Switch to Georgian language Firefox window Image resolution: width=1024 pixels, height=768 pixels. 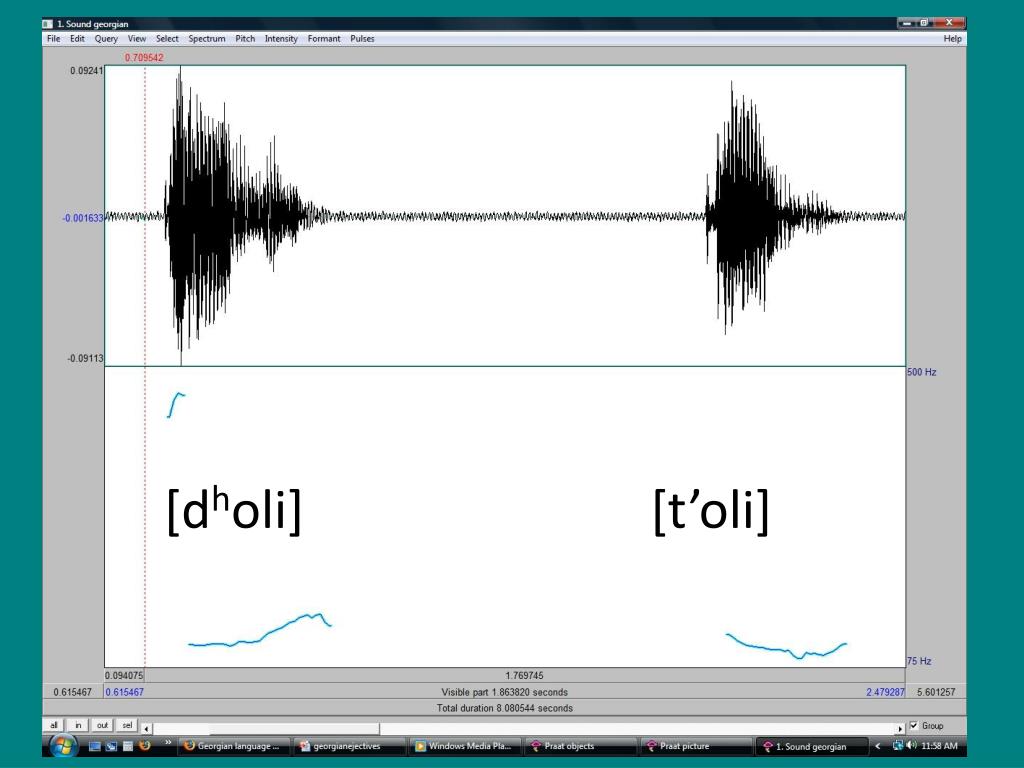[x=234, y=746]
